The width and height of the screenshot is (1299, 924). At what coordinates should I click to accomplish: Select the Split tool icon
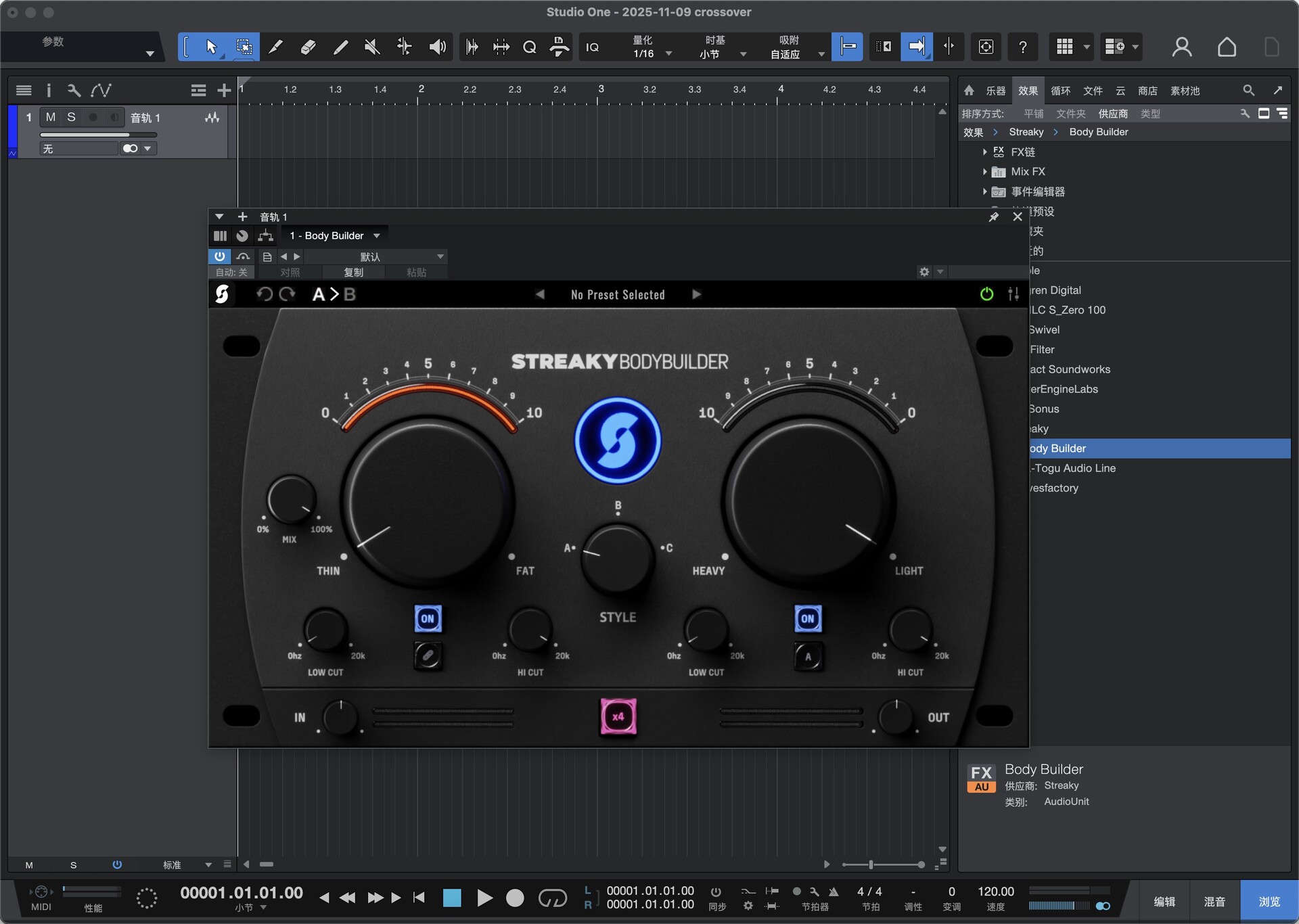404,47
